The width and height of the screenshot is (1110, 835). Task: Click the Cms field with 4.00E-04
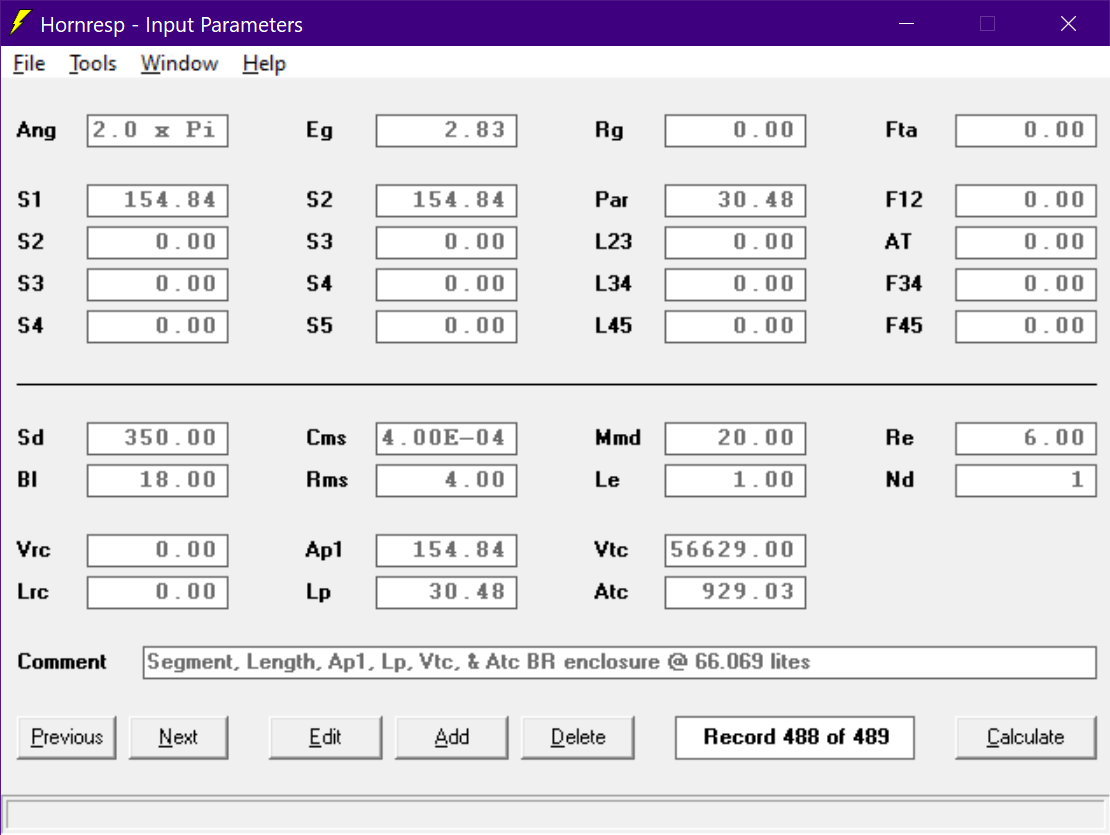(x=446, y=438)
